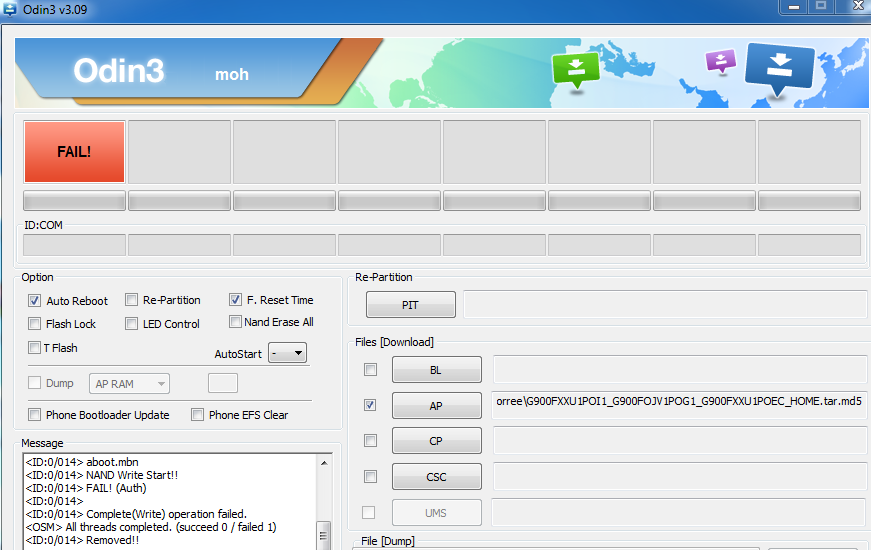The image size is (871, 550).
Task: Click the BL file button
Action: point(437,369)
